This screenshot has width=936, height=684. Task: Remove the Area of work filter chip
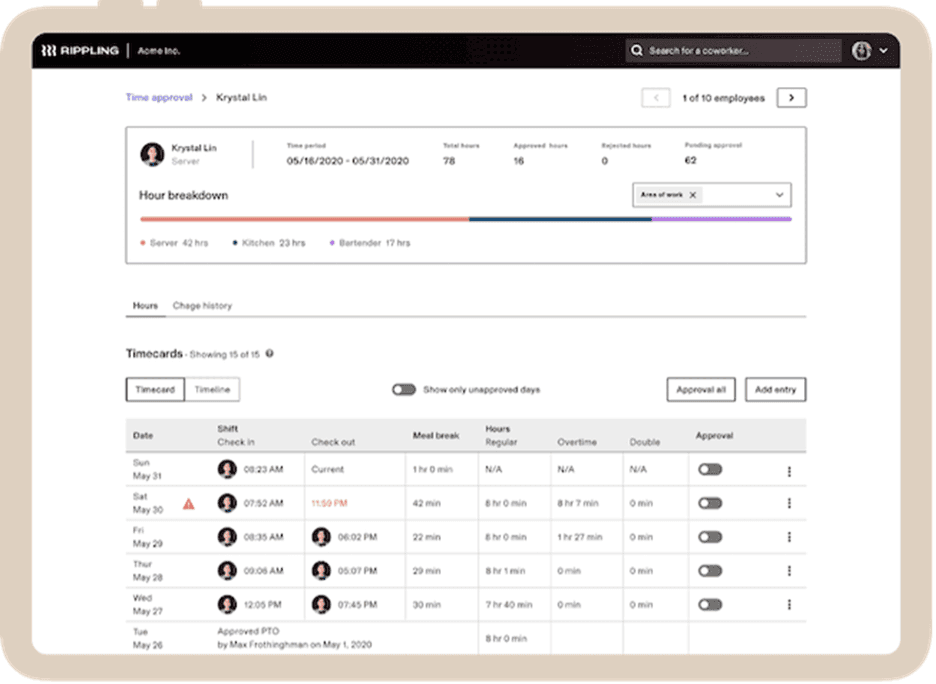(692, 195)
